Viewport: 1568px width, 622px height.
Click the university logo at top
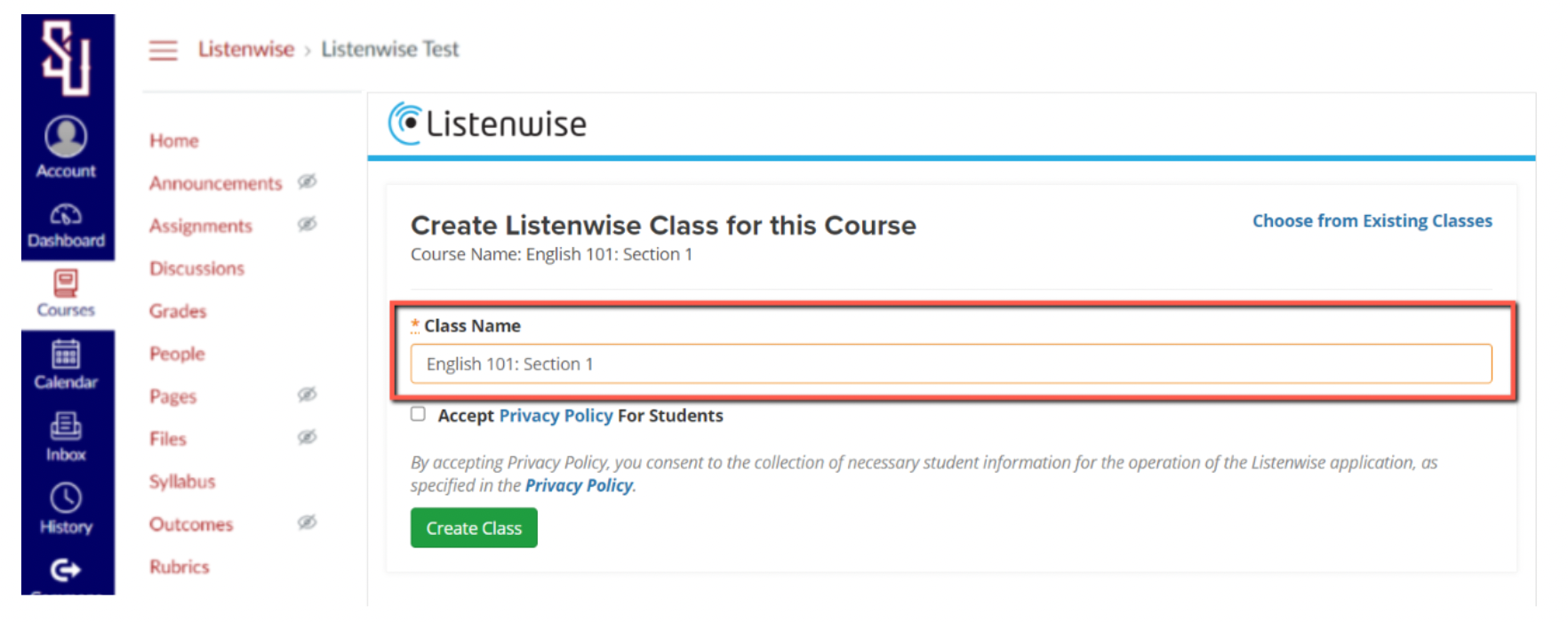(67, 57)
